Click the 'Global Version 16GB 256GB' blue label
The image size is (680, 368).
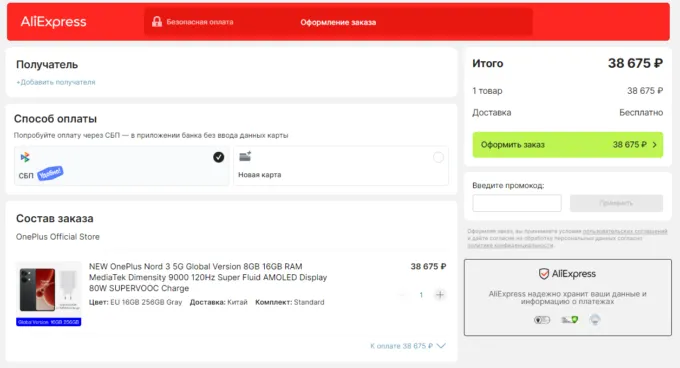[x=49, y=322]
